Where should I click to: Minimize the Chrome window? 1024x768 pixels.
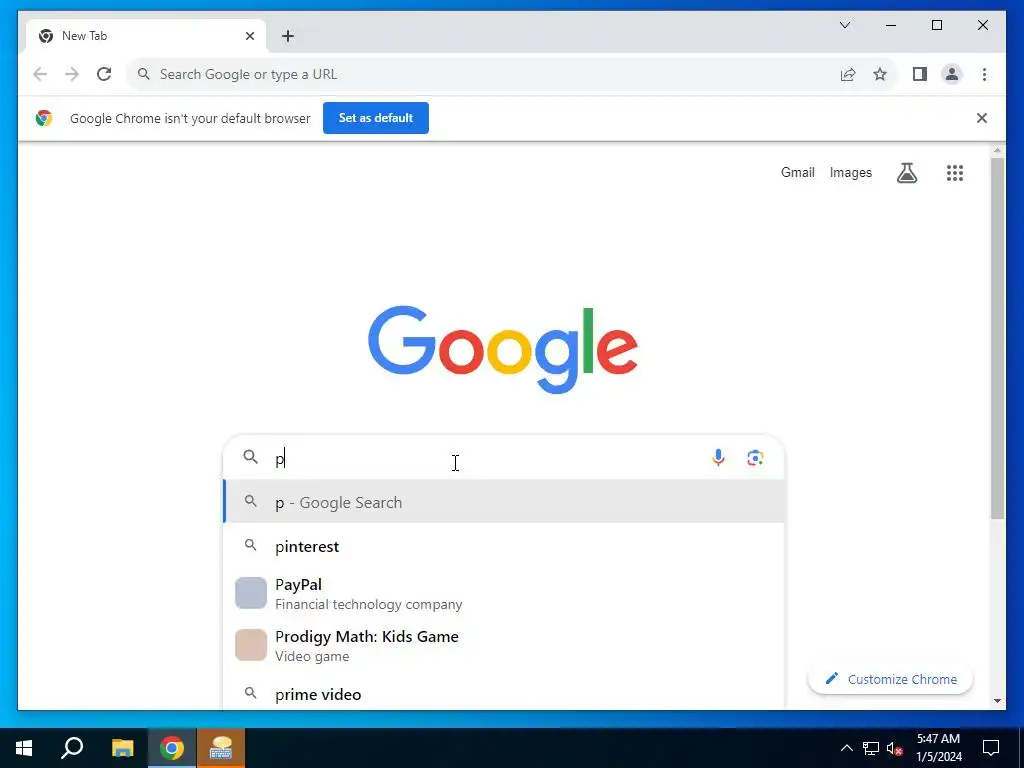pyautogui.click(x=891, y=25)
